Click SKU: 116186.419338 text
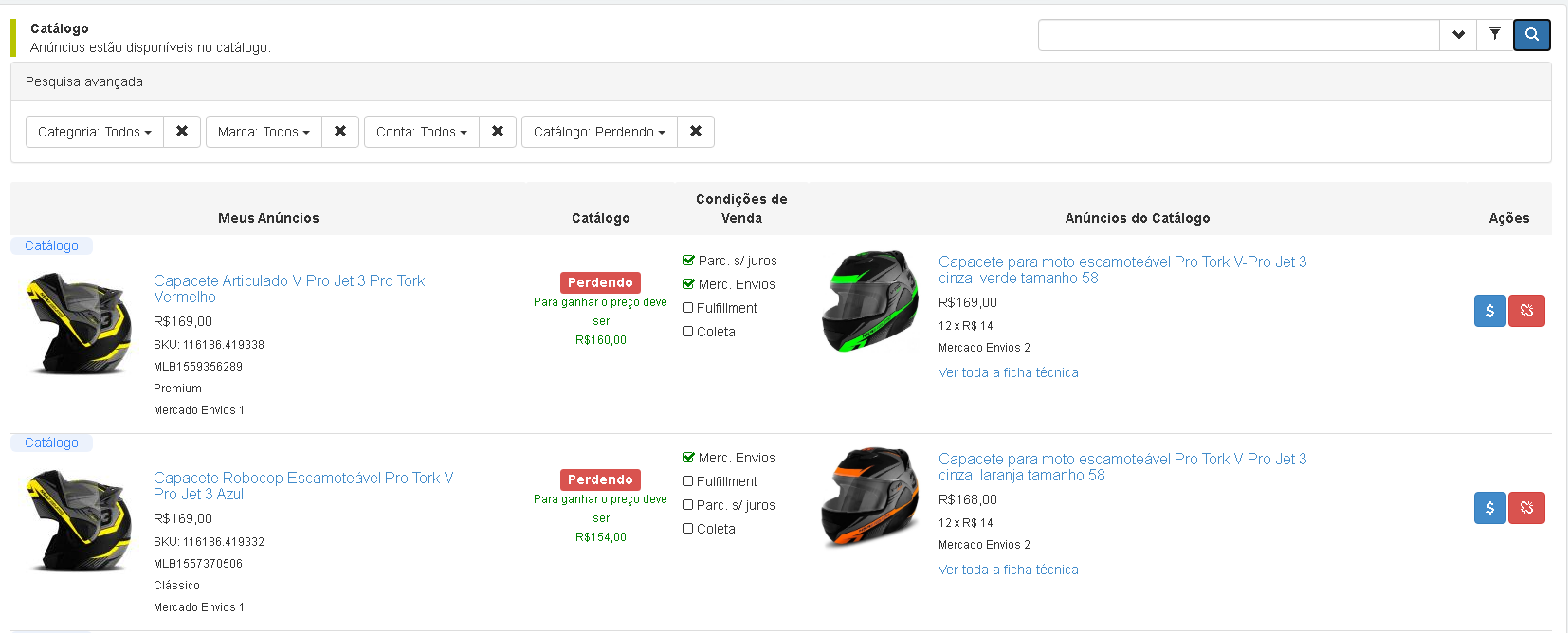 point(209,345)
